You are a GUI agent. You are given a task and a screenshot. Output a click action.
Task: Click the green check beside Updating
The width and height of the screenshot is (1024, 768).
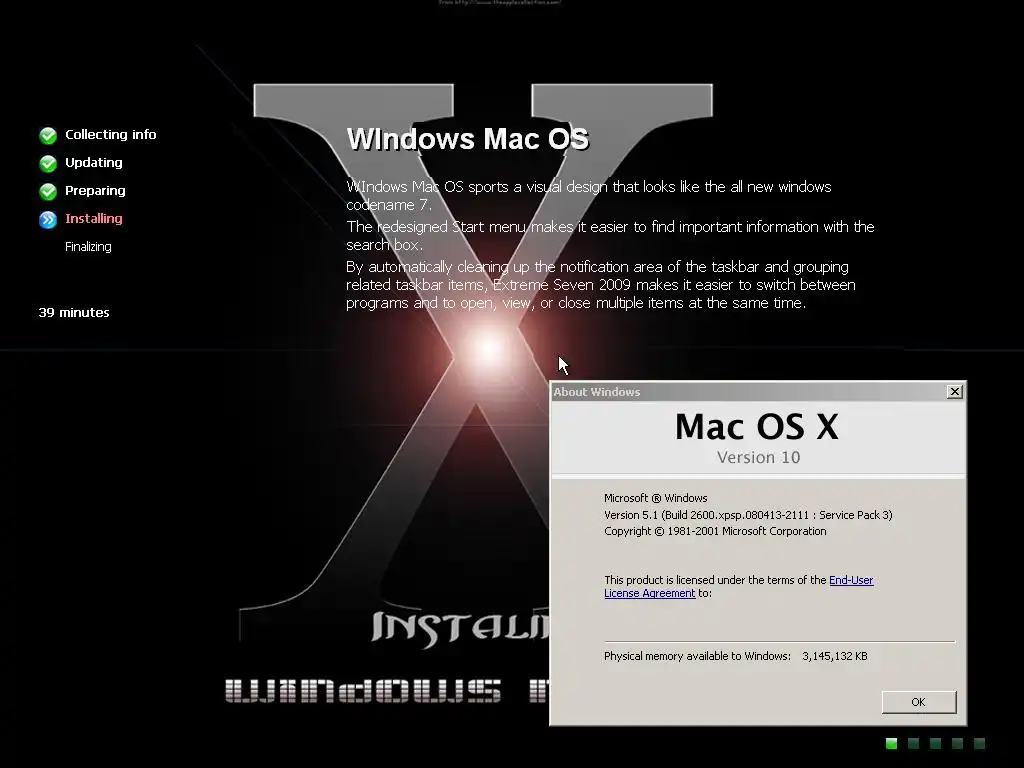point(48,163)
